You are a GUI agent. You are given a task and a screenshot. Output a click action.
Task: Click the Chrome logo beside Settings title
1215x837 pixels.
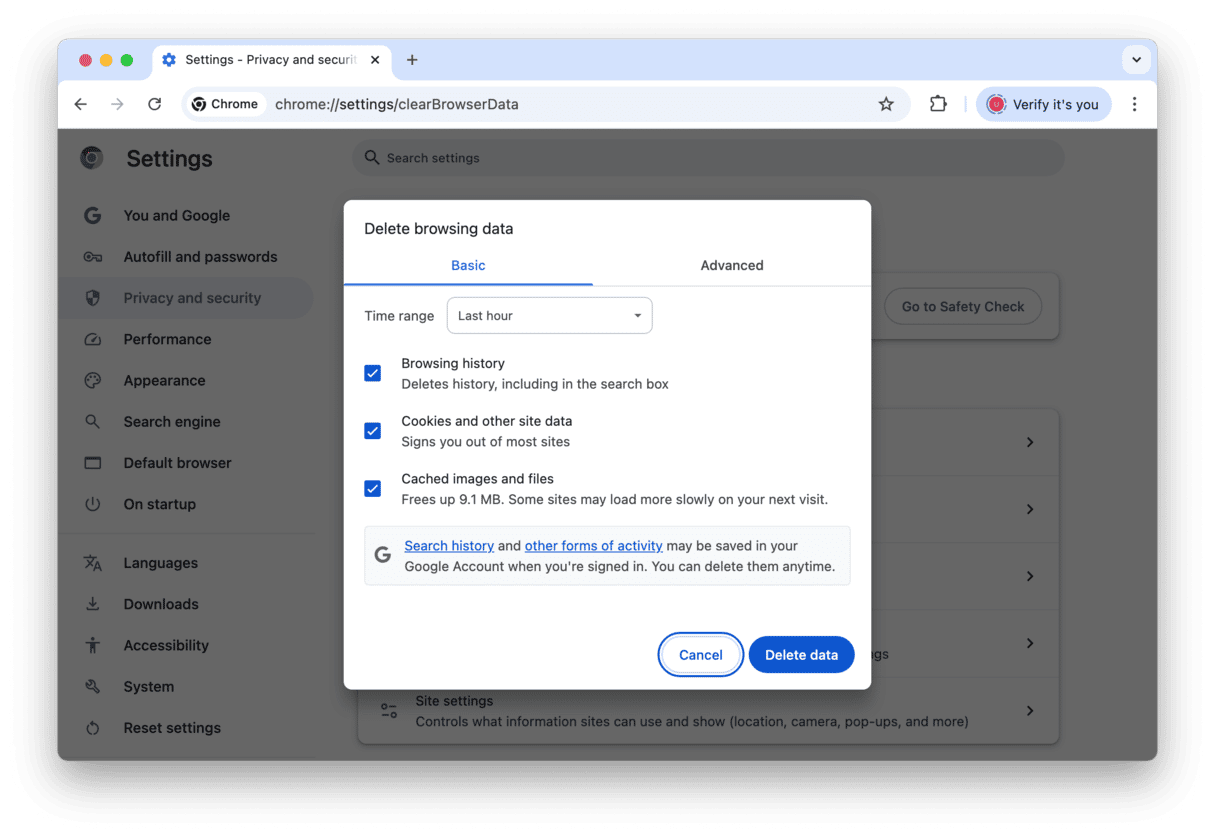[92, 158]
